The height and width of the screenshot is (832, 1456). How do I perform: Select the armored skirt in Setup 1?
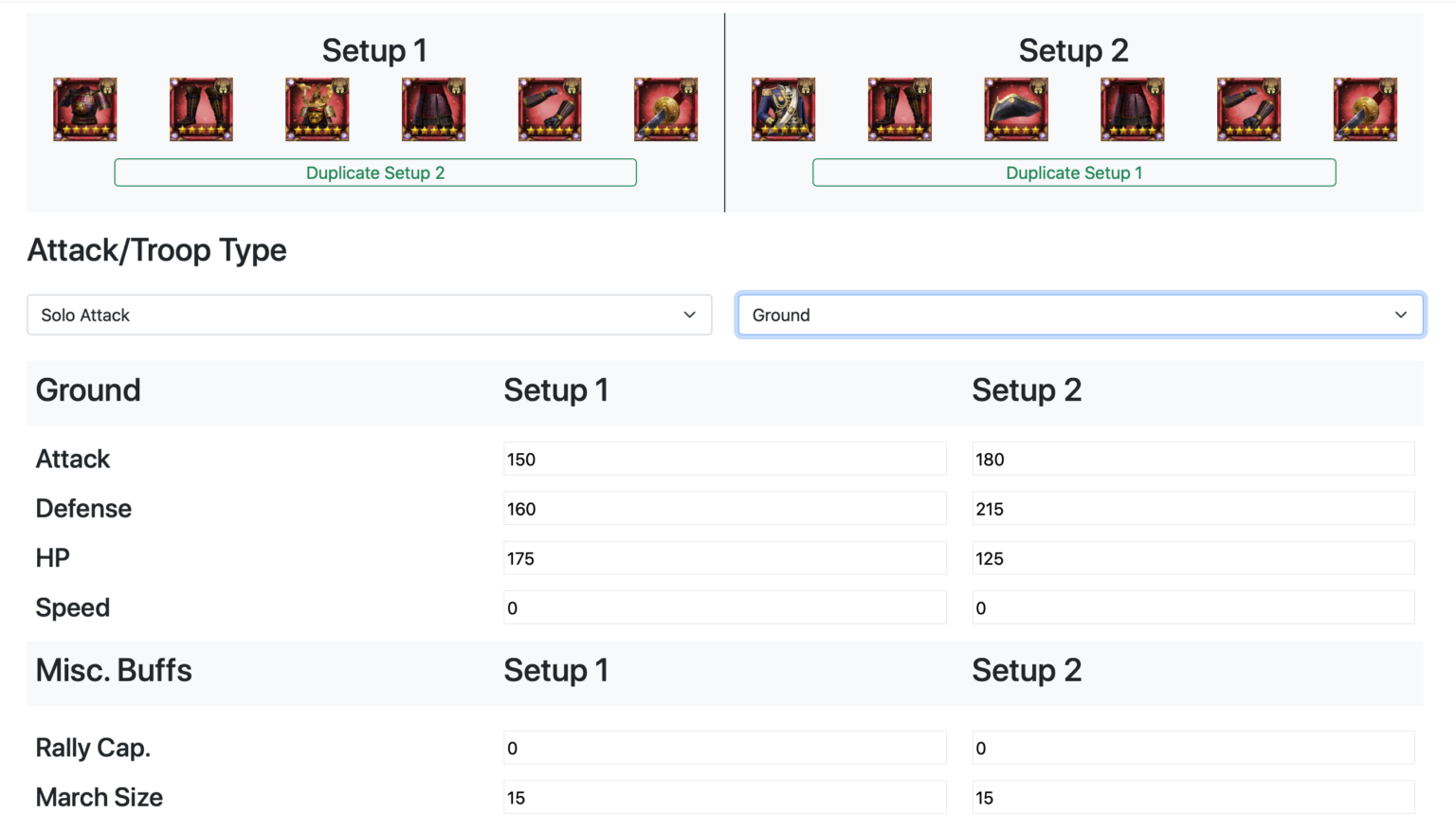pyautogui.click(x=434, y=109)
